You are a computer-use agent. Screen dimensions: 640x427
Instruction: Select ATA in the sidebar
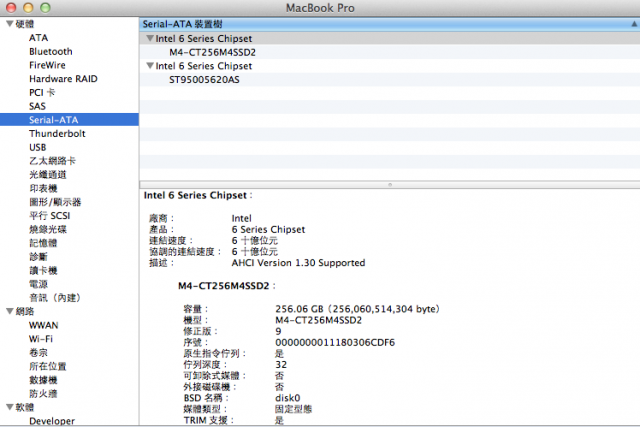tap(38, 38)
